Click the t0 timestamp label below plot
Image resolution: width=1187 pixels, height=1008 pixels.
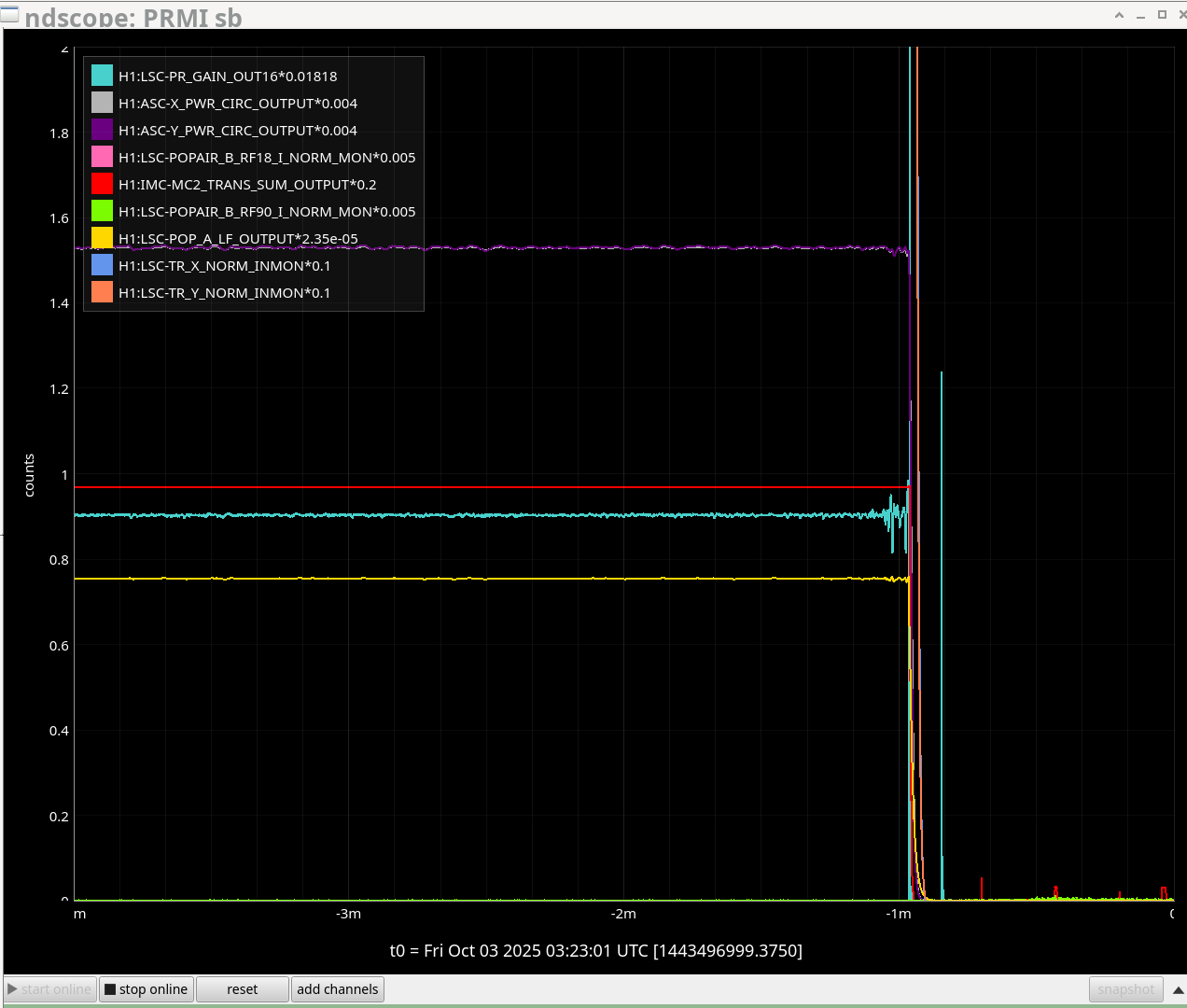(x=595, y=950)
